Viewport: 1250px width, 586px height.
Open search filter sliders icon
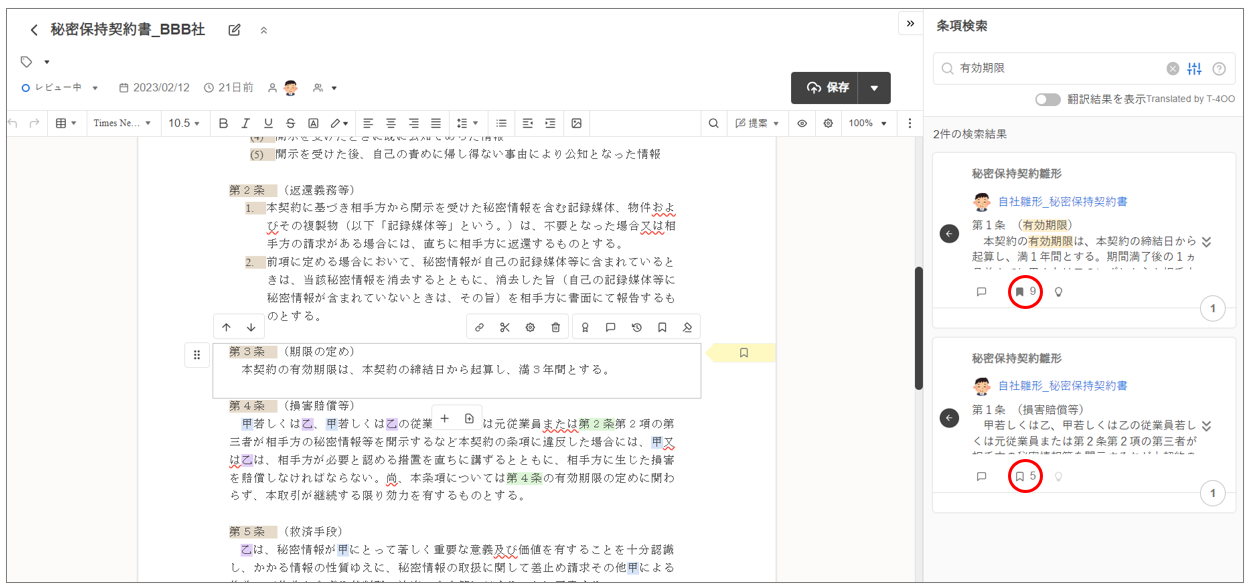[1194, 69]
